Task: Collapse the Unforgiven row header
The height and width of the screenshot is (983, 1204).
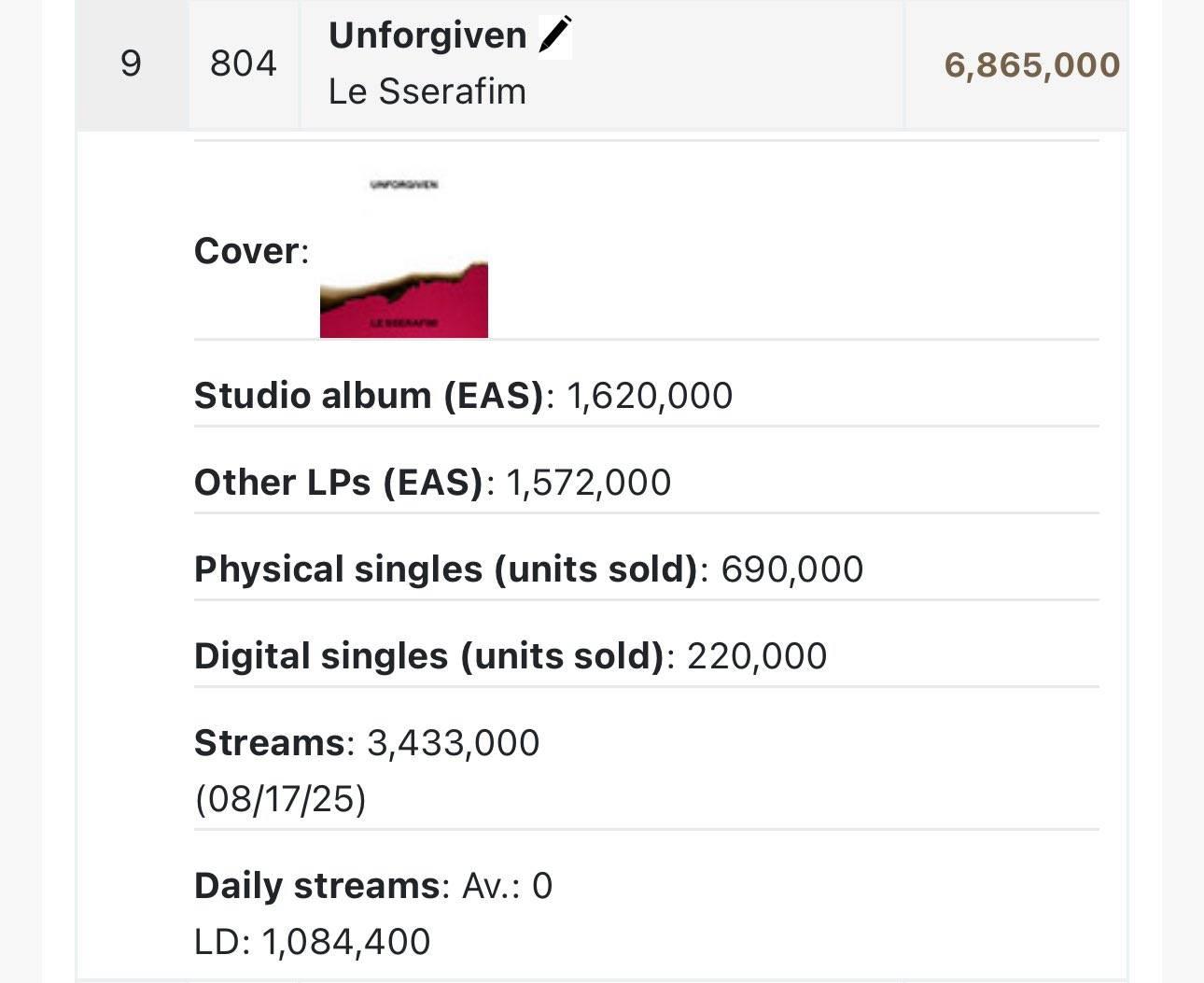Action: 602,64
